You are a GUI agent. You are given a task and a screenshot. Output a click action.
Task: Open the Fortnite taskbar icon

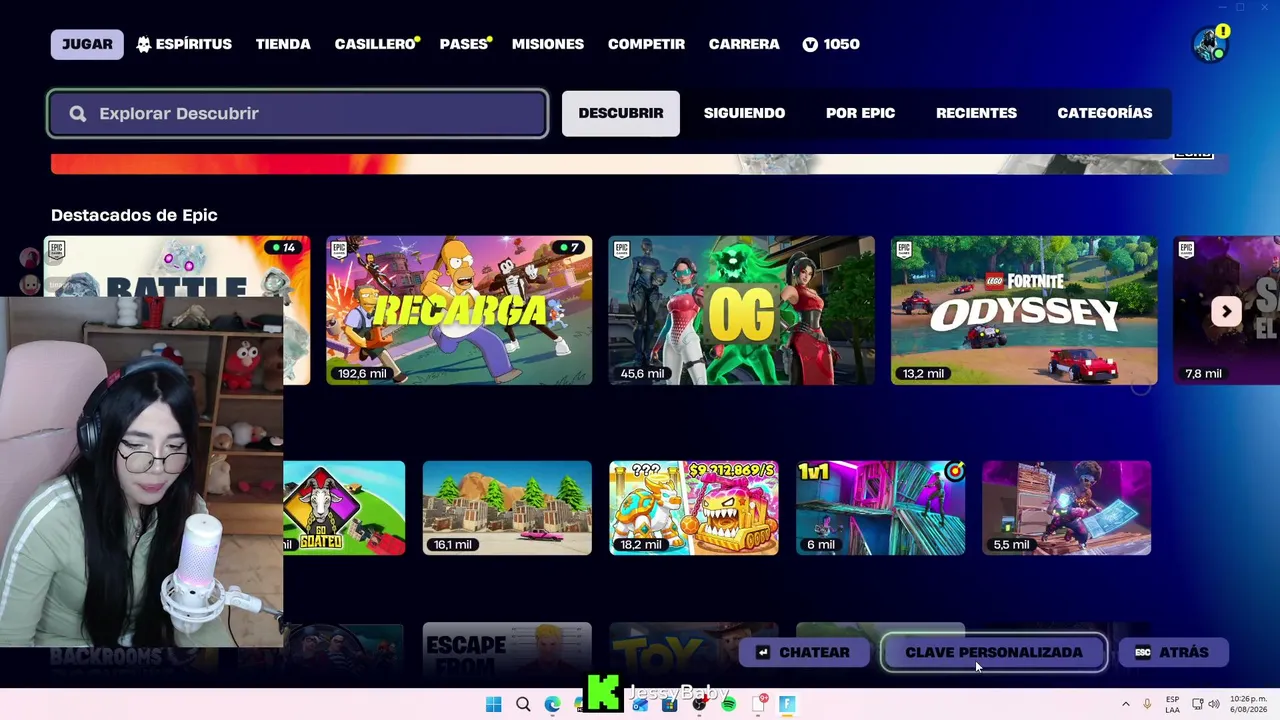click(788, 704)
